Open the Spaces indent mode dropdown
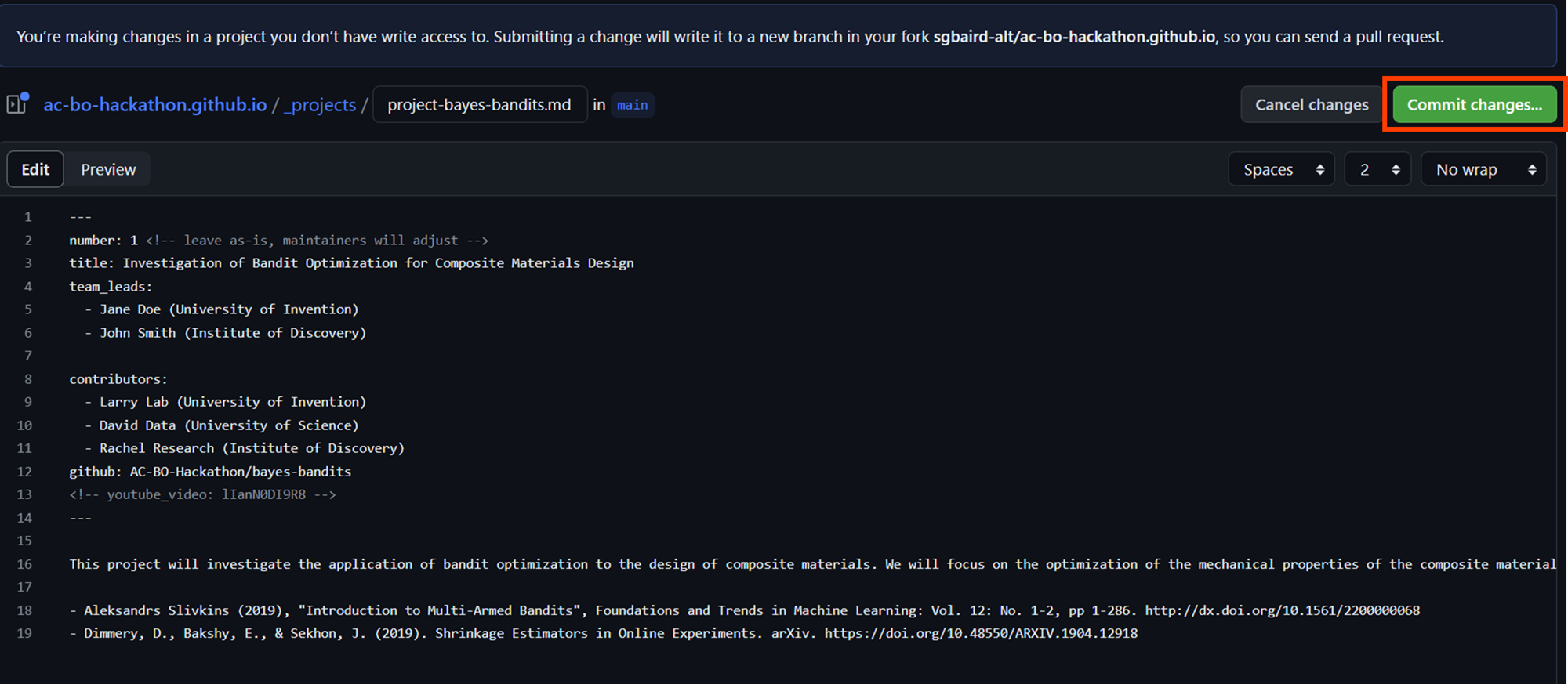The height and width of the screenshot is (684, 1568). (x=1281, y=169)
